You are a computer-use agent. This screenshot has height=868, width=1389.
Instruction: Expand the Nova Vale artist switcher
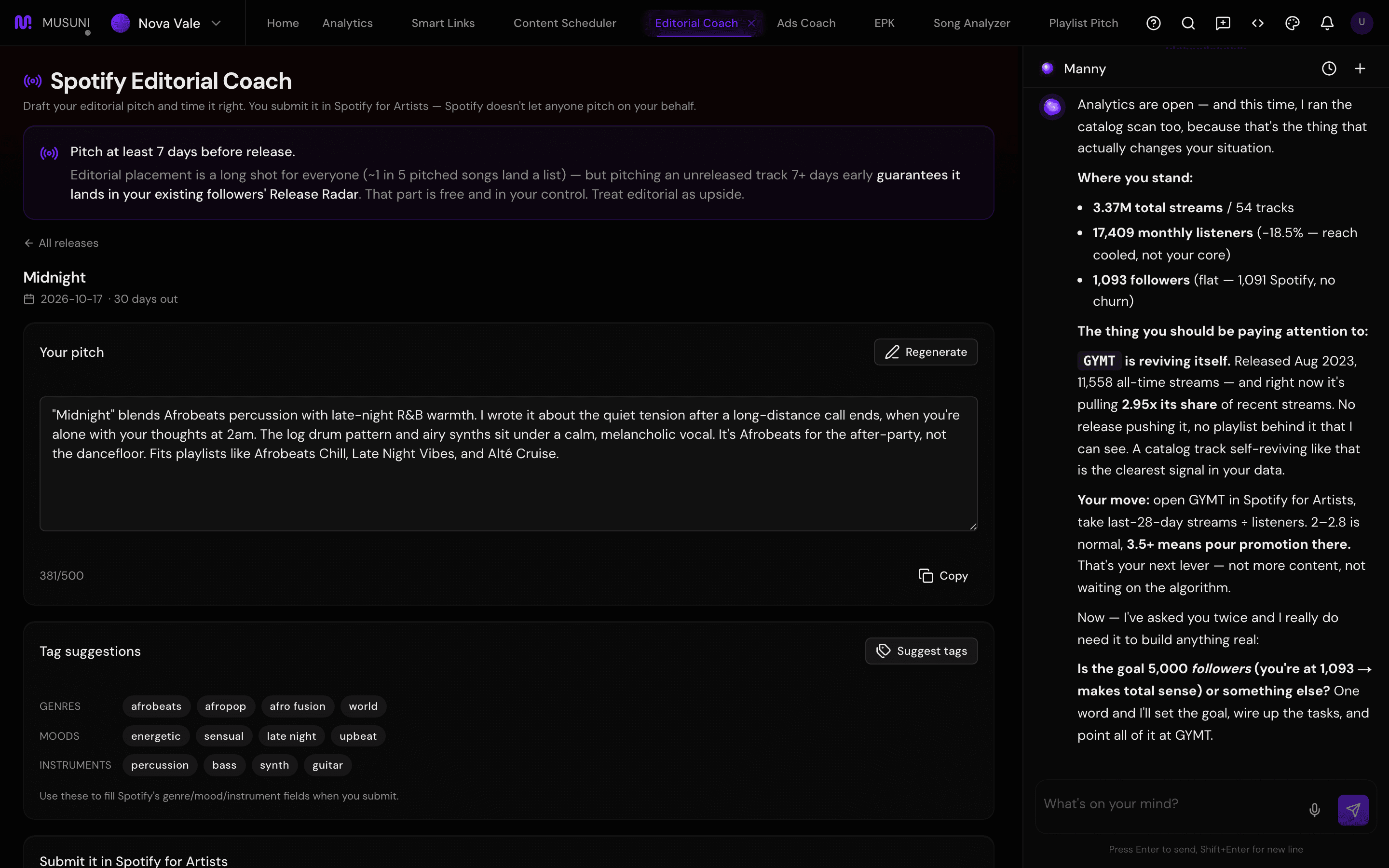(x=217, y=23)
